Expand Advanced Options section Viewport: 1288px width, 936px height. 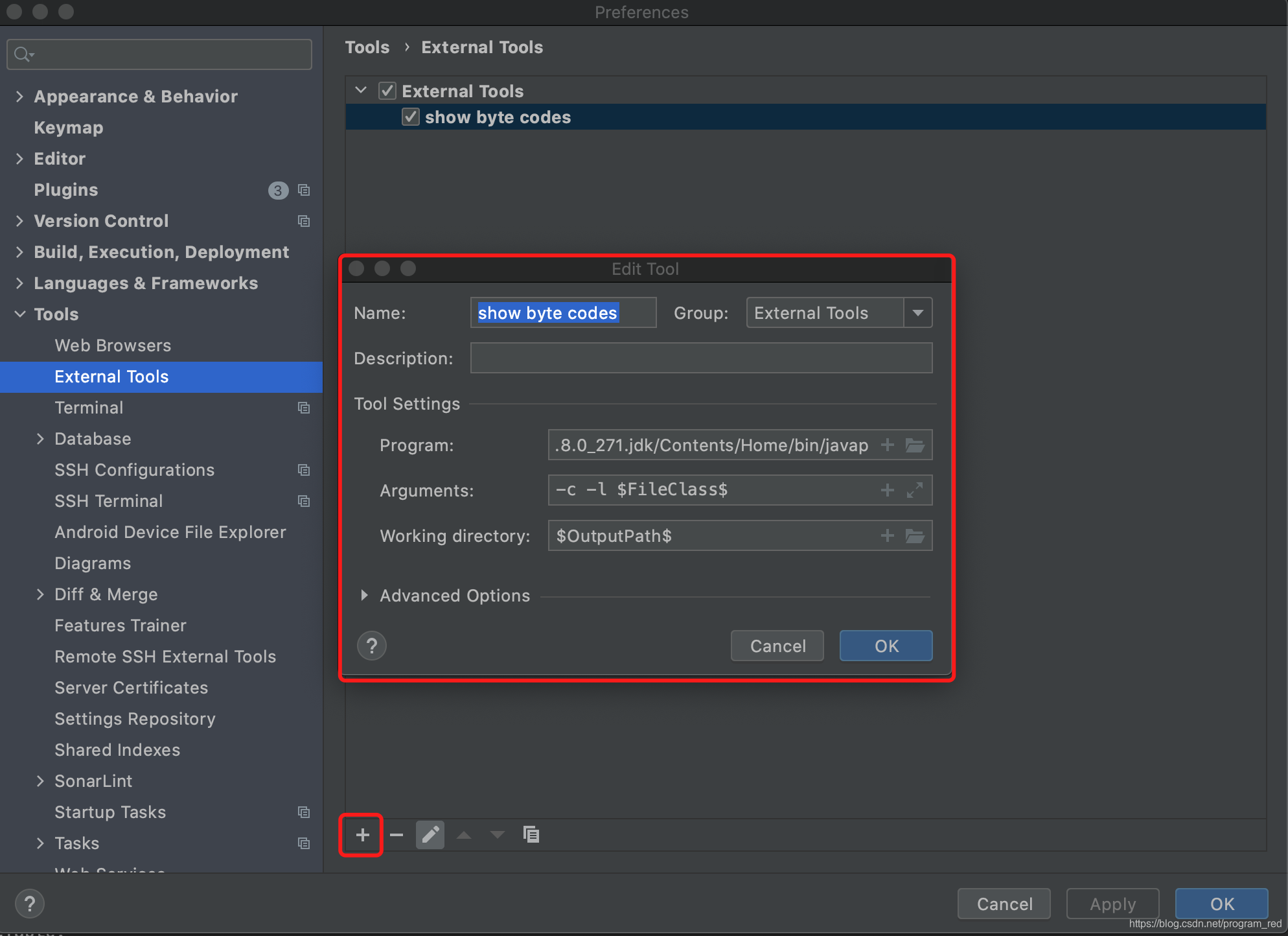tap(365, 595)
